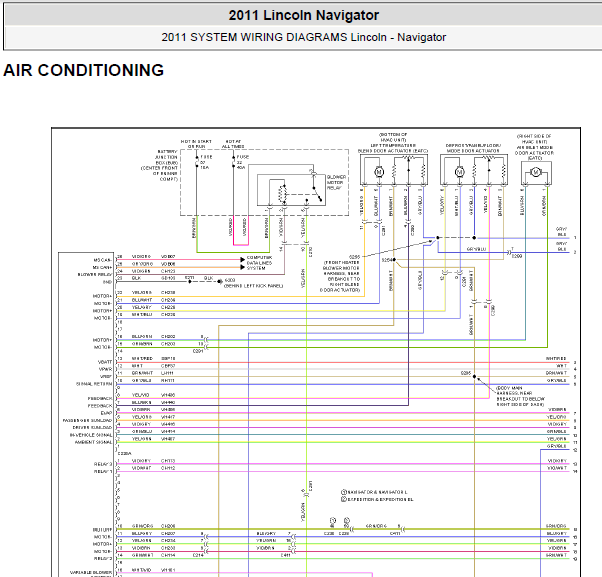602x577 pixels.
Task: Click the 'HOT AT ALL TIMES' label
Action: click(233, 144)
